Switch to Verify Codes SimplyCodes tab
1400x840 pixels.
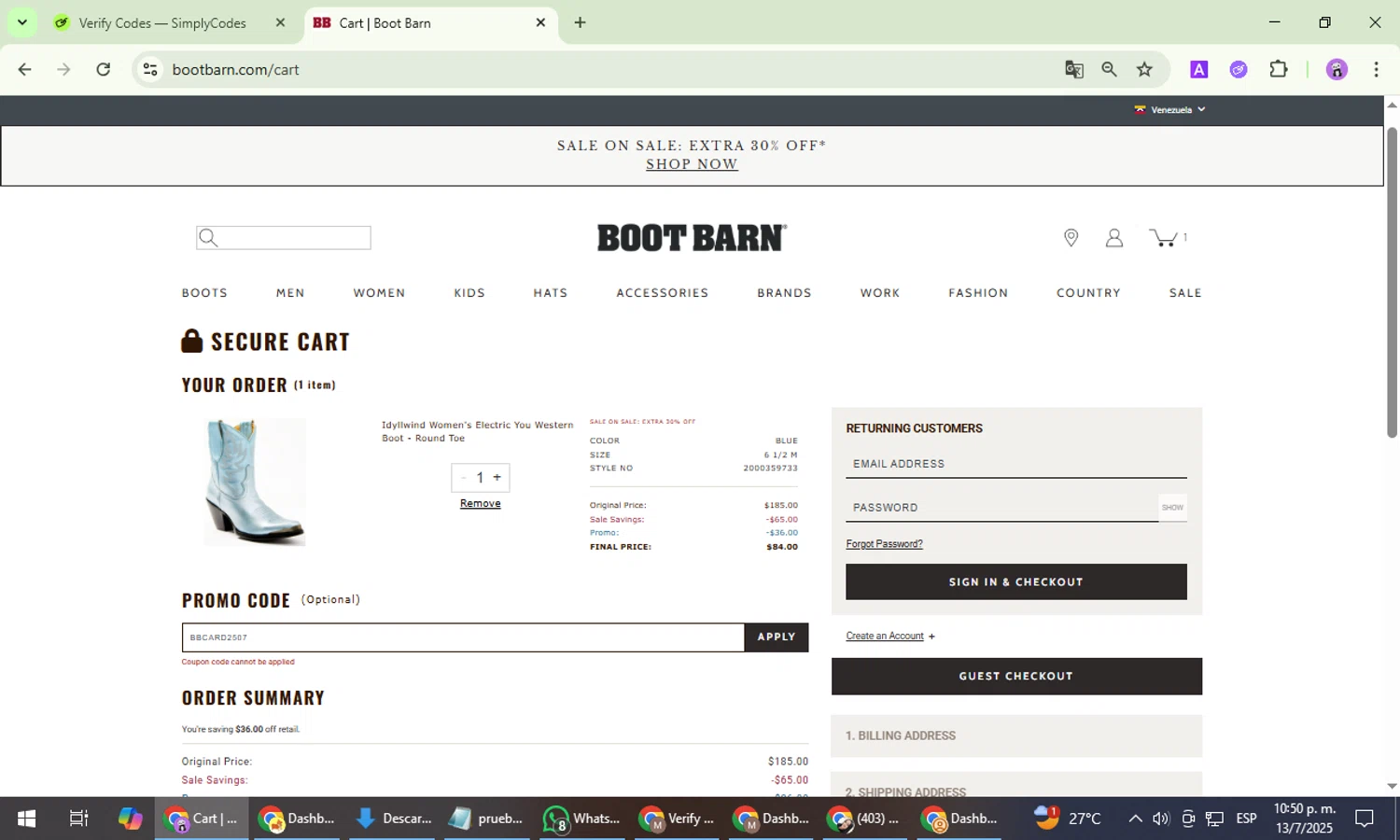(x=162, y=22)
